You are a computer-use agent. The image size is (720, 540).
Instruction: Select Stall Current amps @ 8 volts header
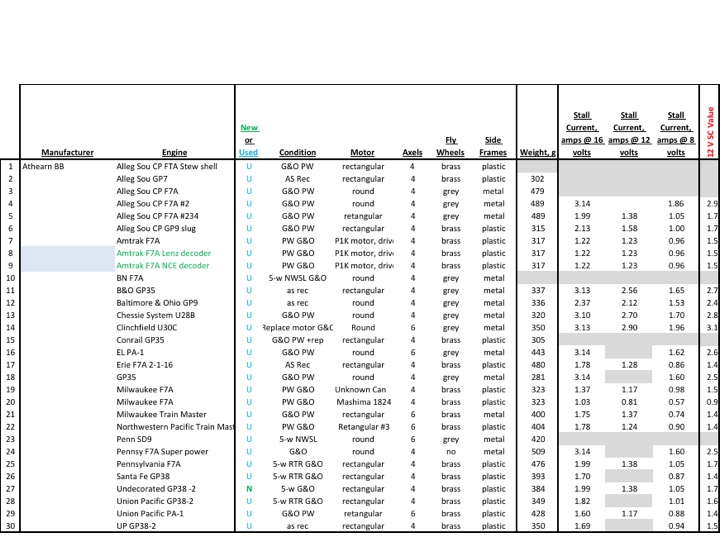click(x=676, y=134)
